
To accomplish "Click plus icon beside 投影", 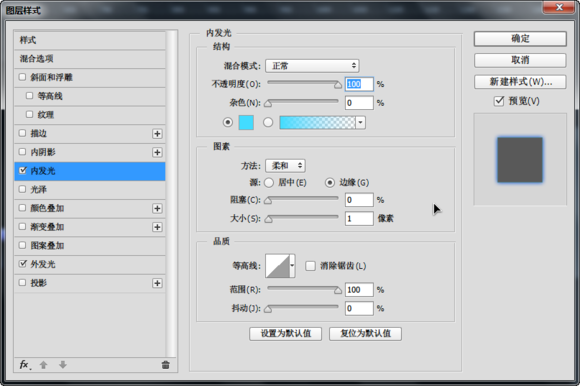I will (x=157, y=283).
